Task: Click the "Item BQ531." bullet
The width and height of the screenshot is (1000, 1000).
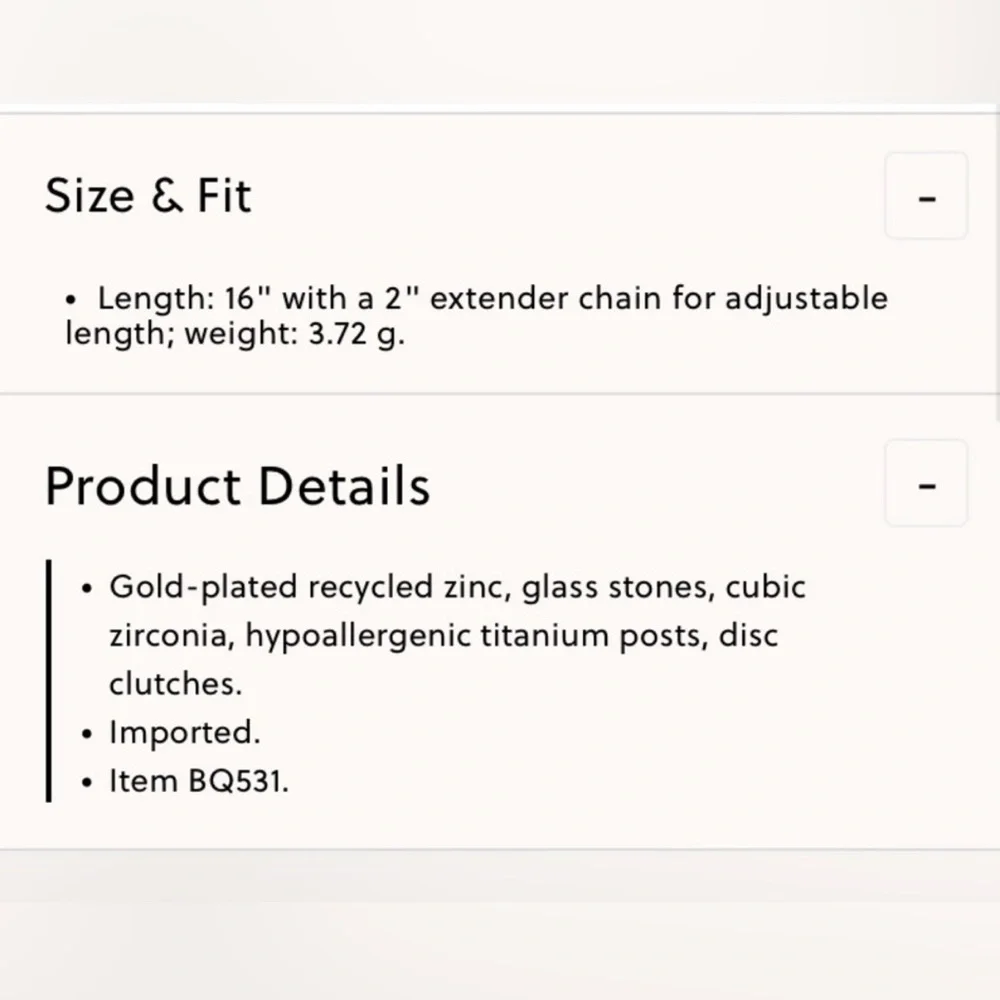Action: tap(198, 781)
